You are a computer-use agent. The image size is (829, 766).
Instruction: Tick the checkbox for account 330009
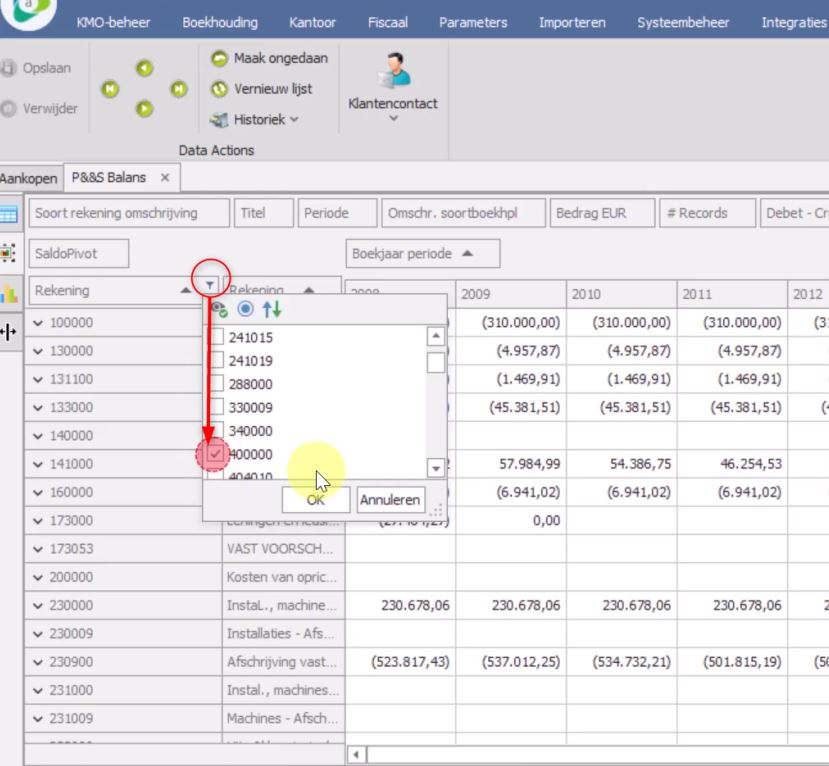pyautogui.click(x=217, y=407)
